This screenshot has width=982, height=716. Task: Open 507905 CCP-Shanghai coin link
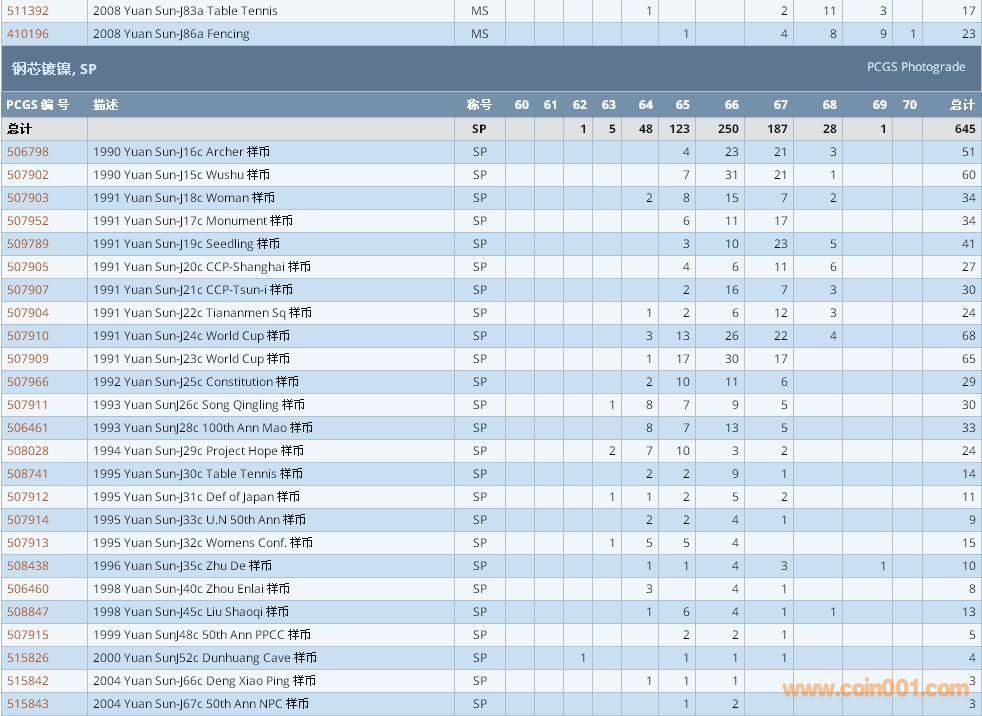[27, 267]
